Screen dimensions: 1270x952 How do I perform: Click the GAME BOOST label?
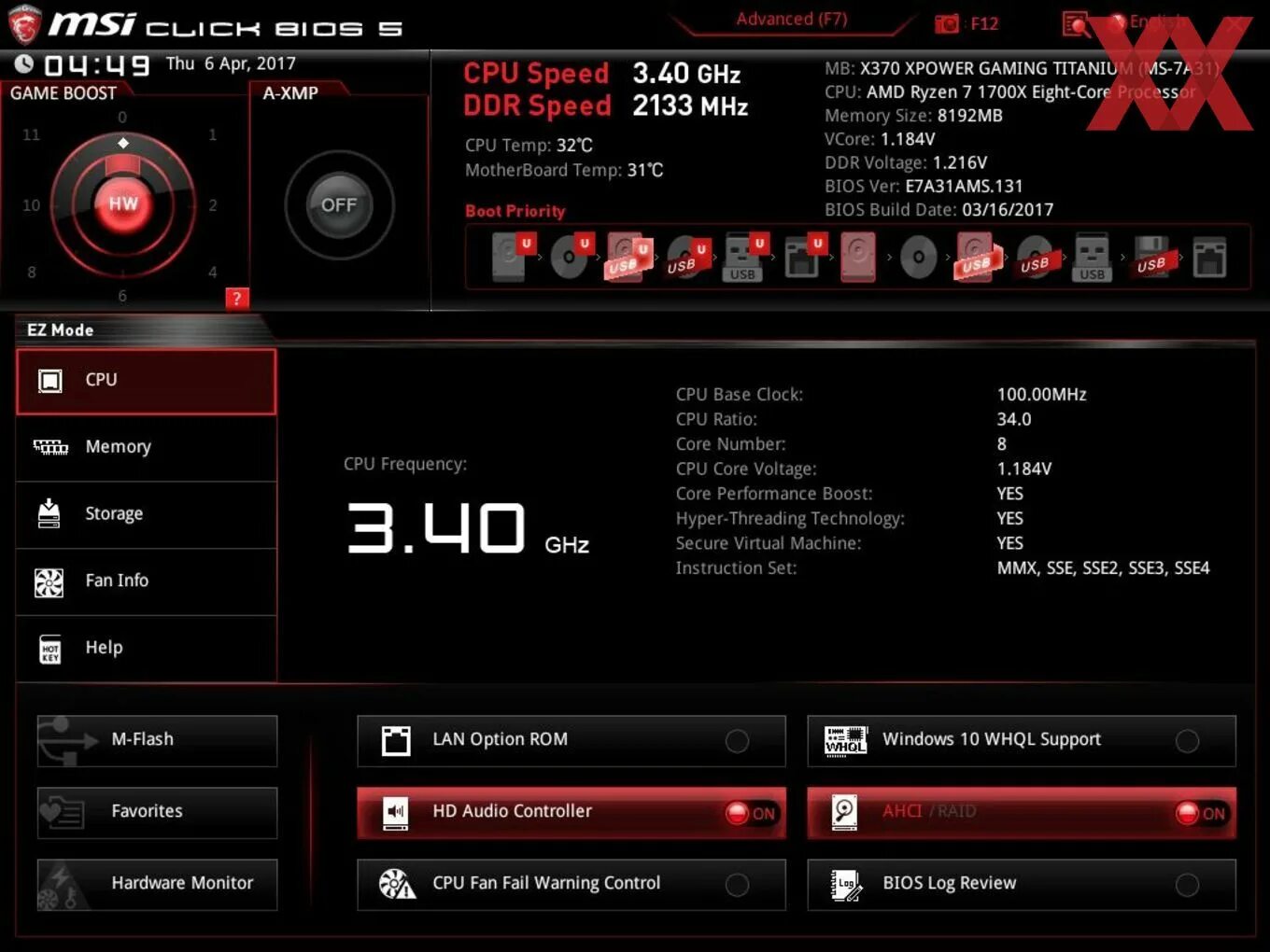click(x=63, y=93)
